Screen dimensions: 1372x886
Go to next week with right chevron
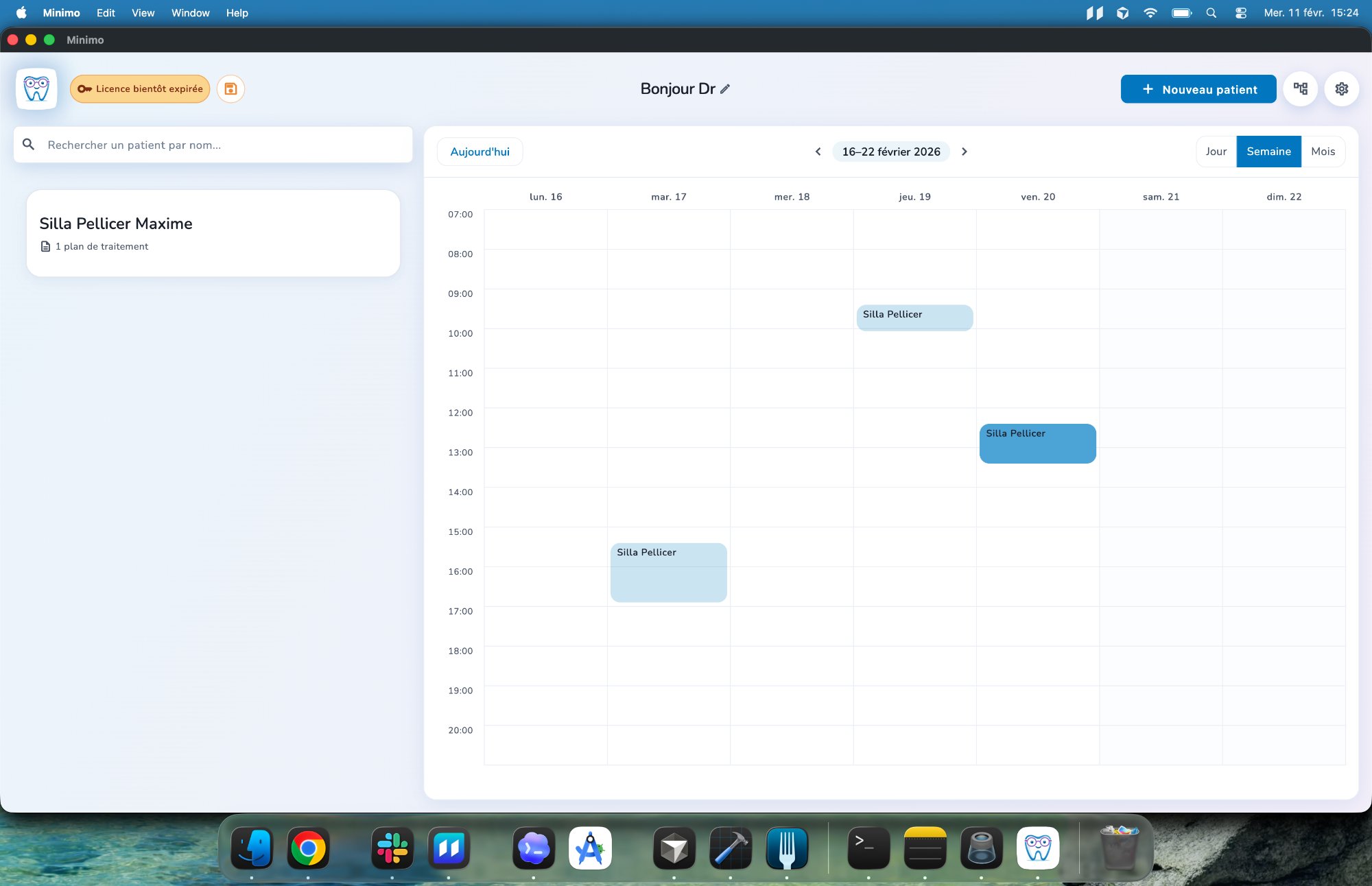pyautogui.click(x=965, y=152)
